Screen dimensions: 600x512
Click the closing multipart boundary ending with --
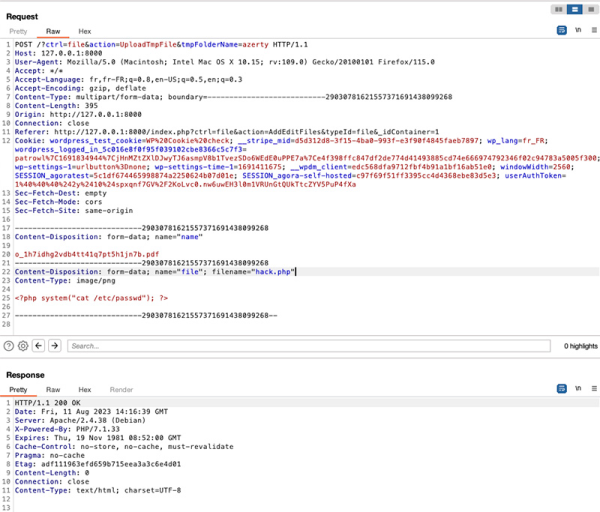pyautogui.click(x=146, y=316)
